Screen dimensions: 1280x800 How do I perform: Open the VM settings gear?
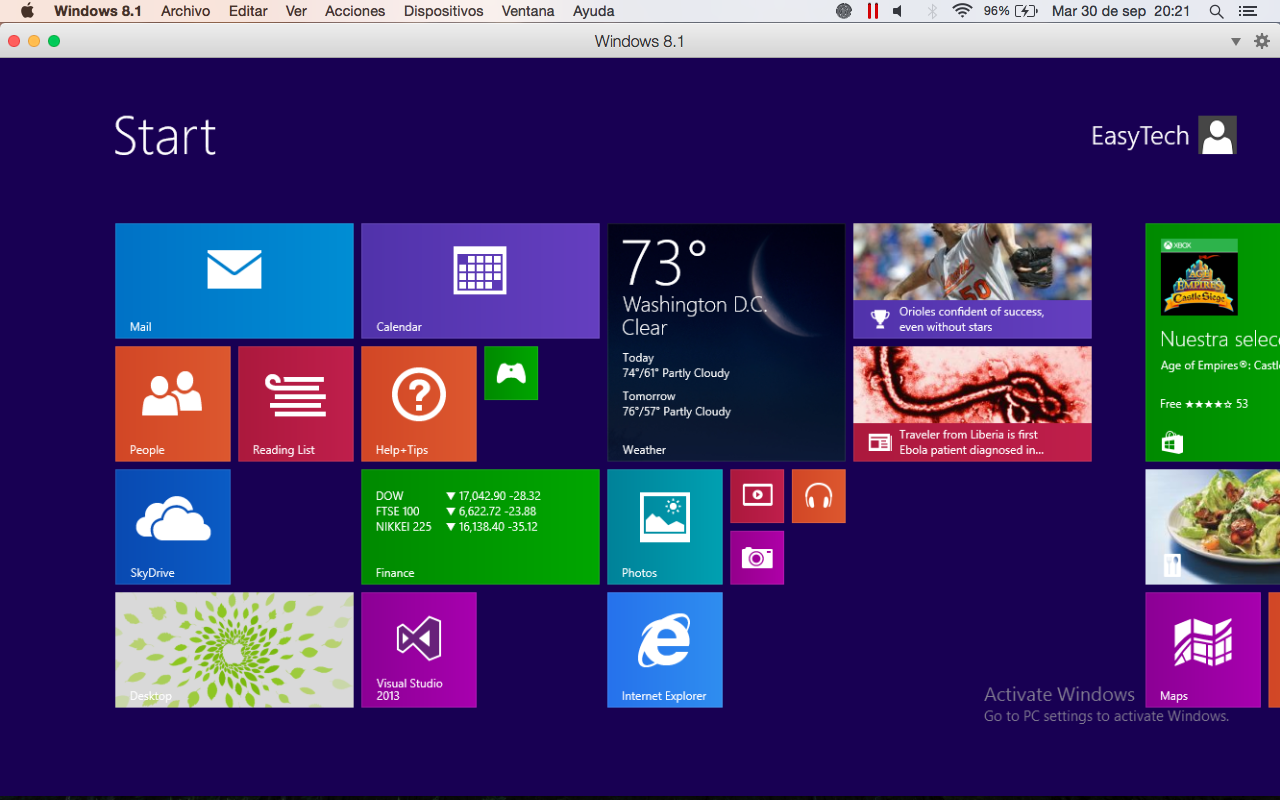(1262, 42)
